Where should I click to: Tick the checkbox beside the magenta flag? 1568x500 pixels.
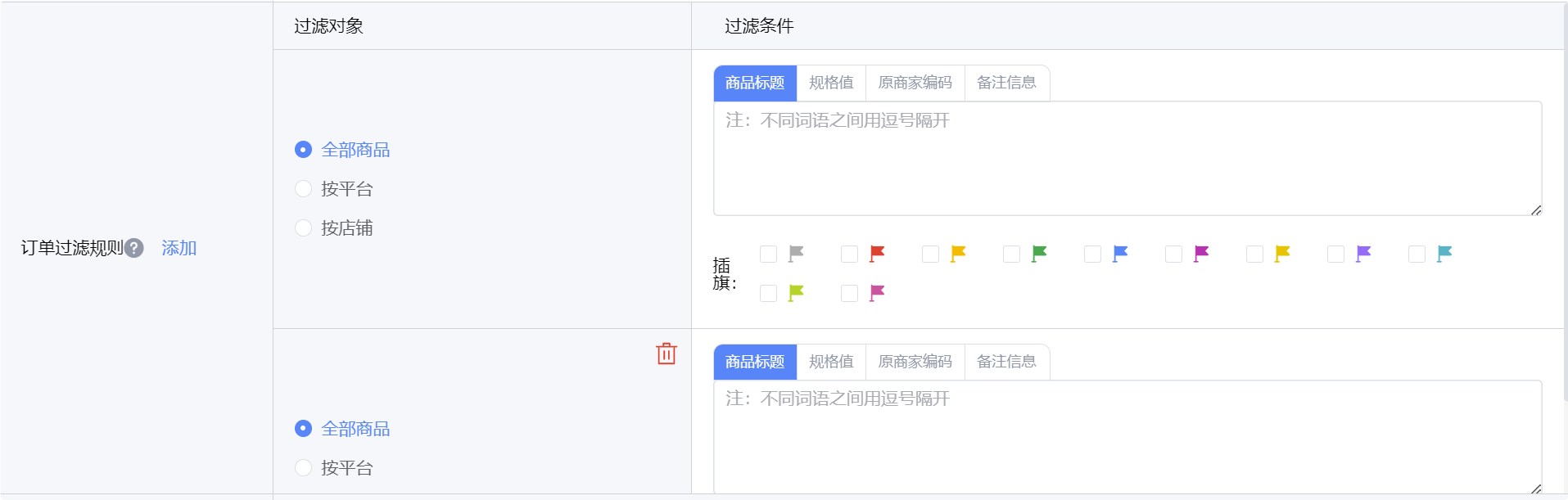[x=1173, y=254]
